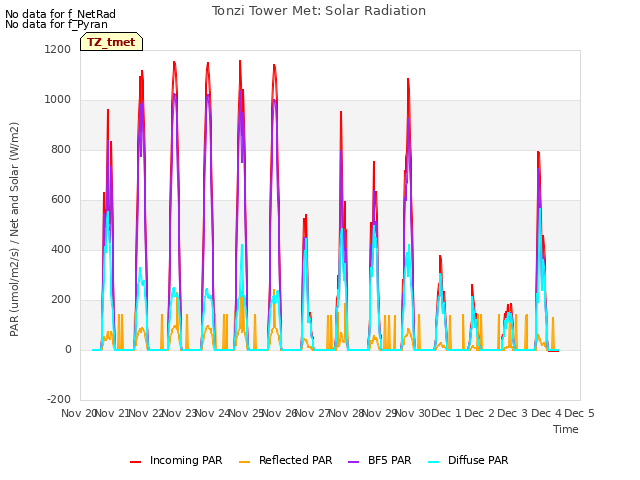This screenshot has width=640, height=480.
Task: Click the 800 y-axis tick label
Action: (61, 149)
